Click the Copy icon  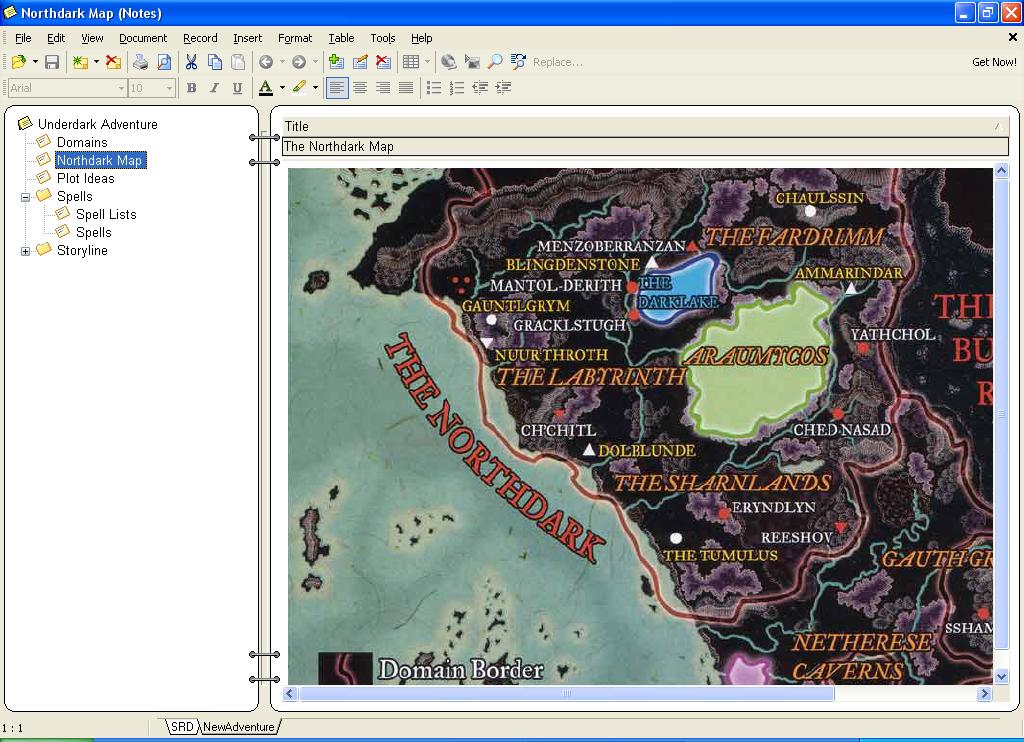tap(215, 62)
